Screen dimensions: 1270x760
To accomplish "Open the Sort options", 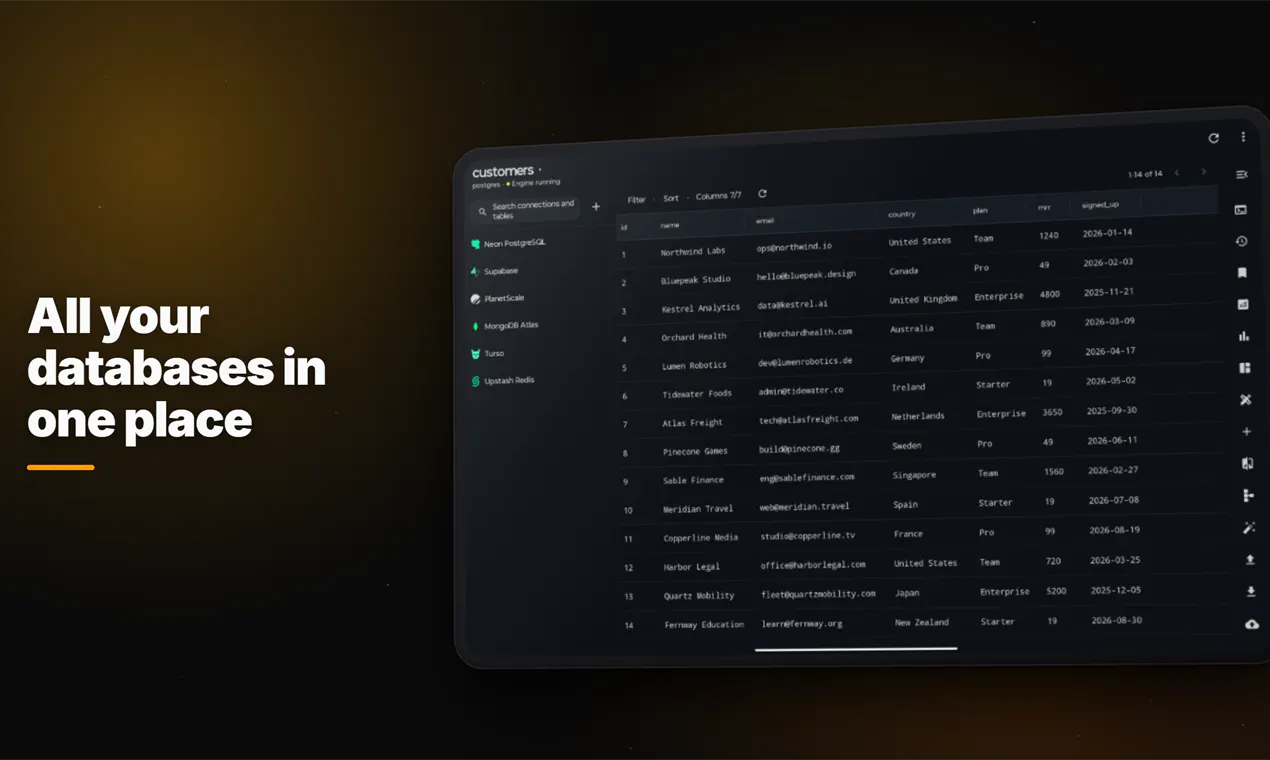I will [671, 199].
